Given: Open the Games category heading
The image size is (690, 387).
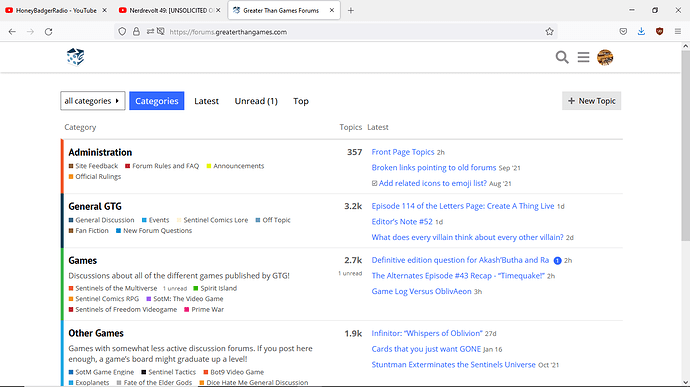Looking at the screenshot, I should tap(82, 261).
